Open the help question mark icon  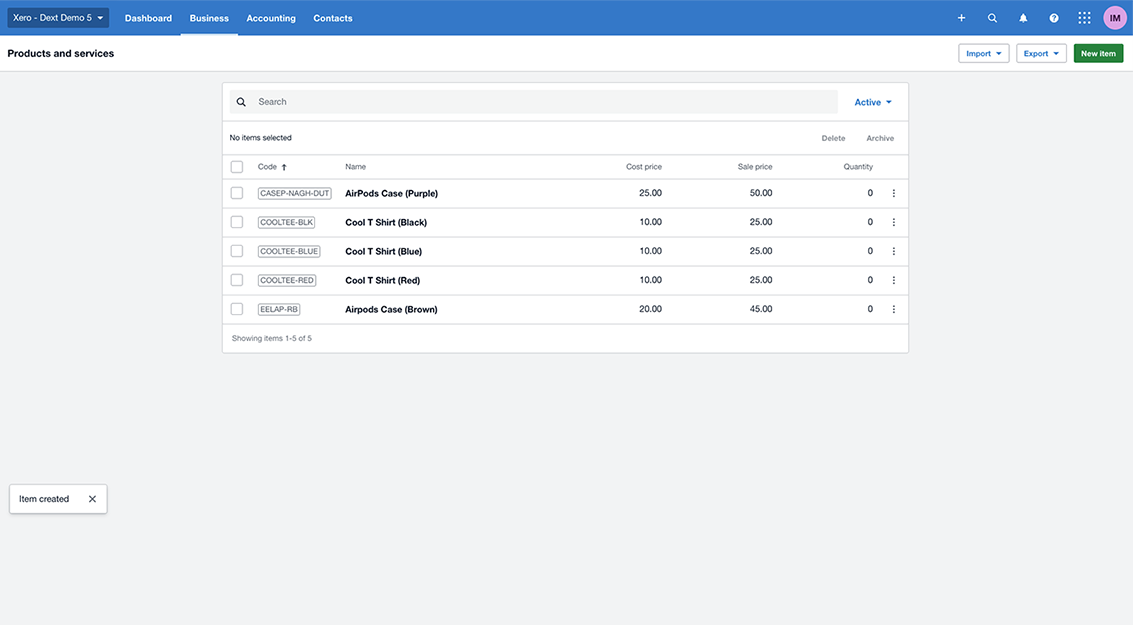[x=1054, y=18]
